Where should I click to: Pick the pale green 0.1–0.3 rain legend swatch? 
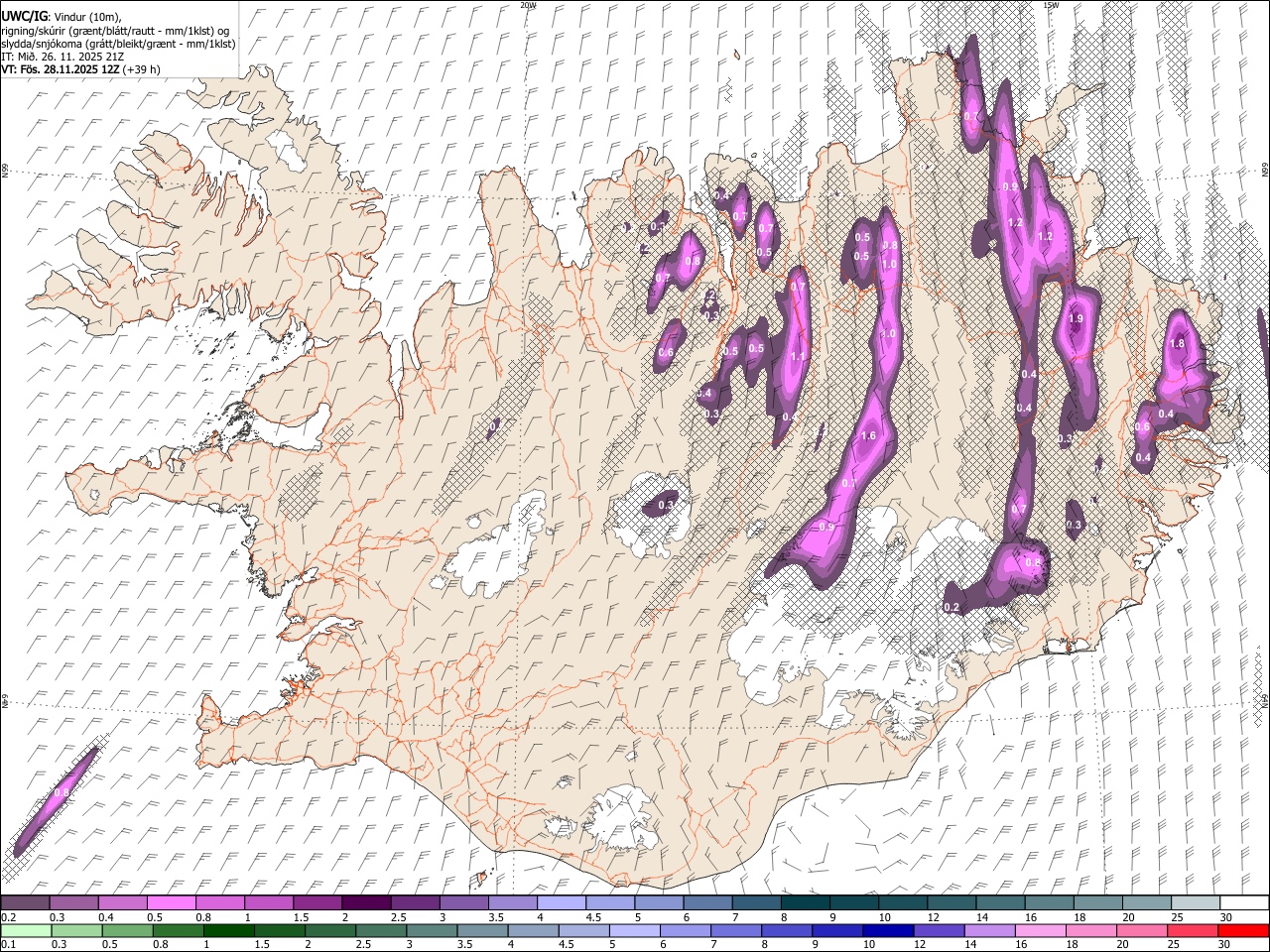coord(27,930)
